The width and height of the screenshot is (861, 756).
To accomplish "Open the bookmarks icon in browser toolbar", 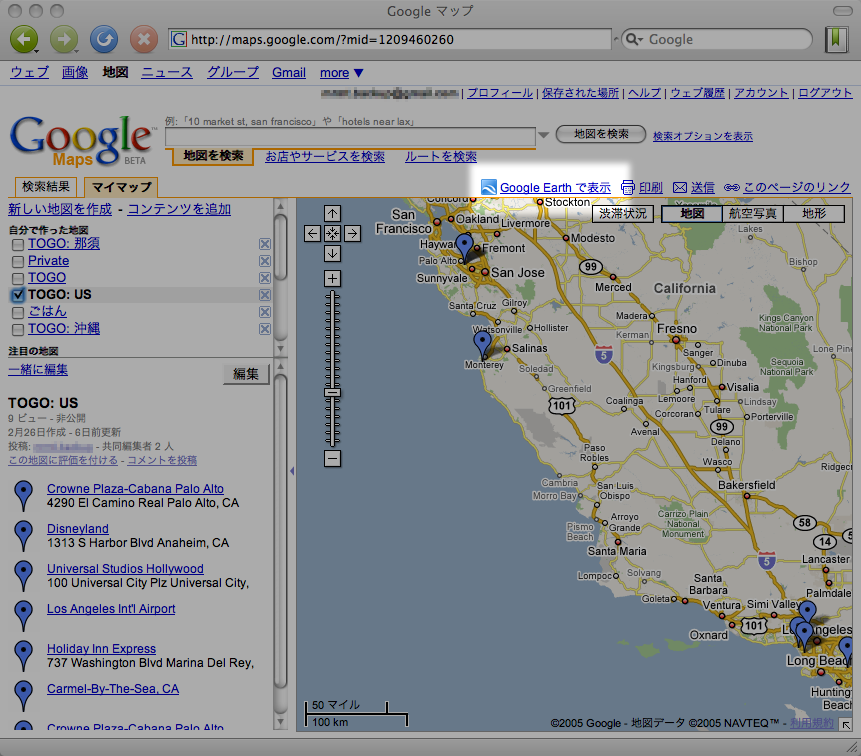I will click(836, 40).
